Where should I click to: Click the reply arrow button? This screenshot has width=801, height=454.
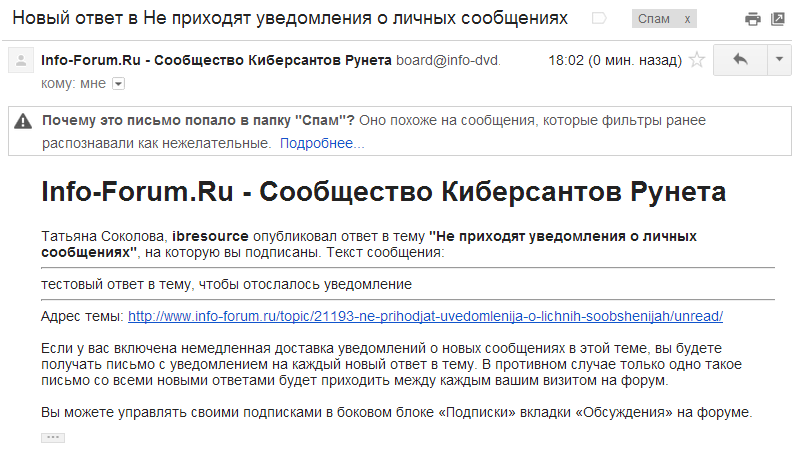(x=740, y=60)
